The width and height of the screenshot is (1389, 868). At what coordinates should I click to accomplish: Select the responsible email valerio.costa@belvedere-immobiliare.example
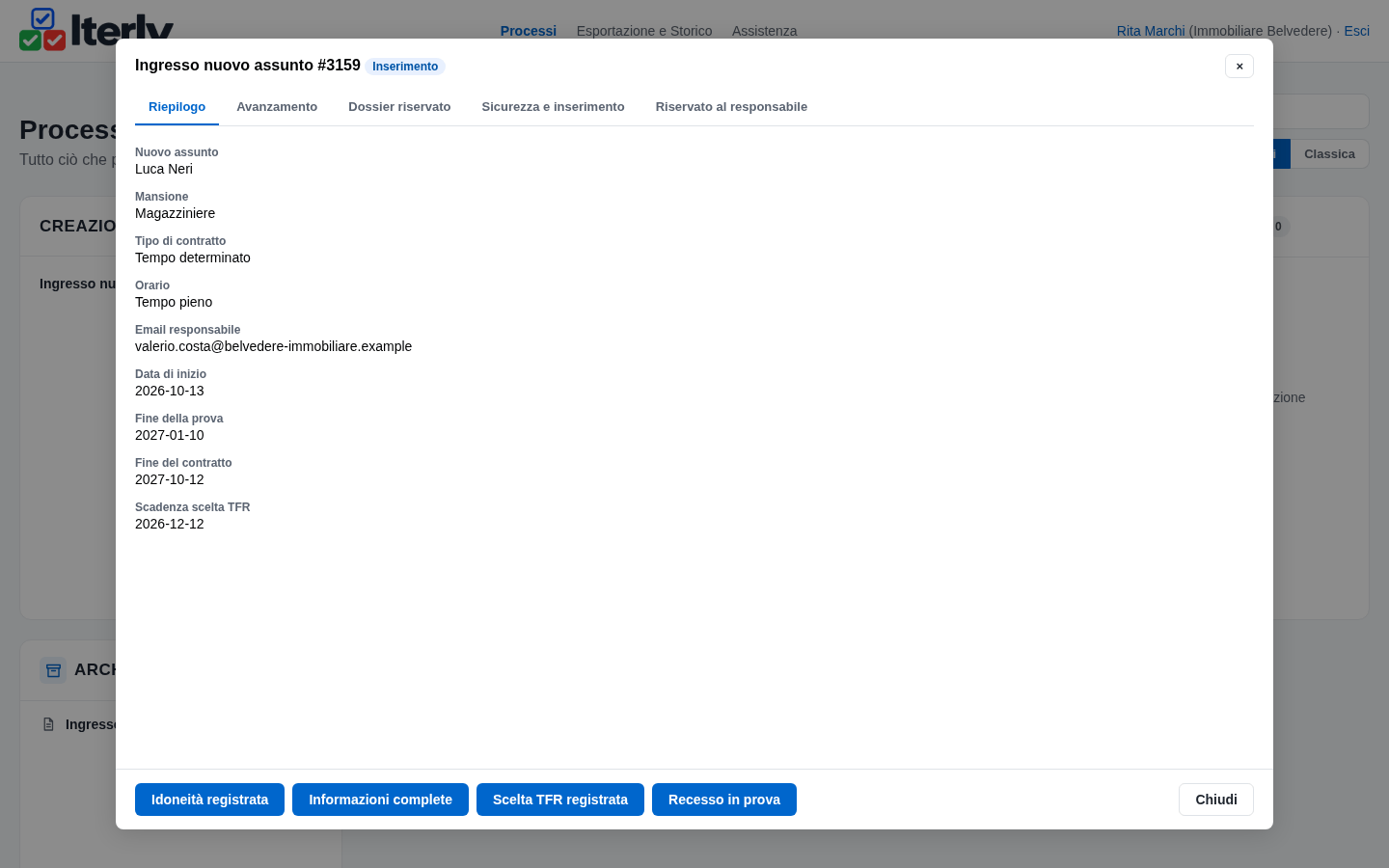tap(273, 346)
